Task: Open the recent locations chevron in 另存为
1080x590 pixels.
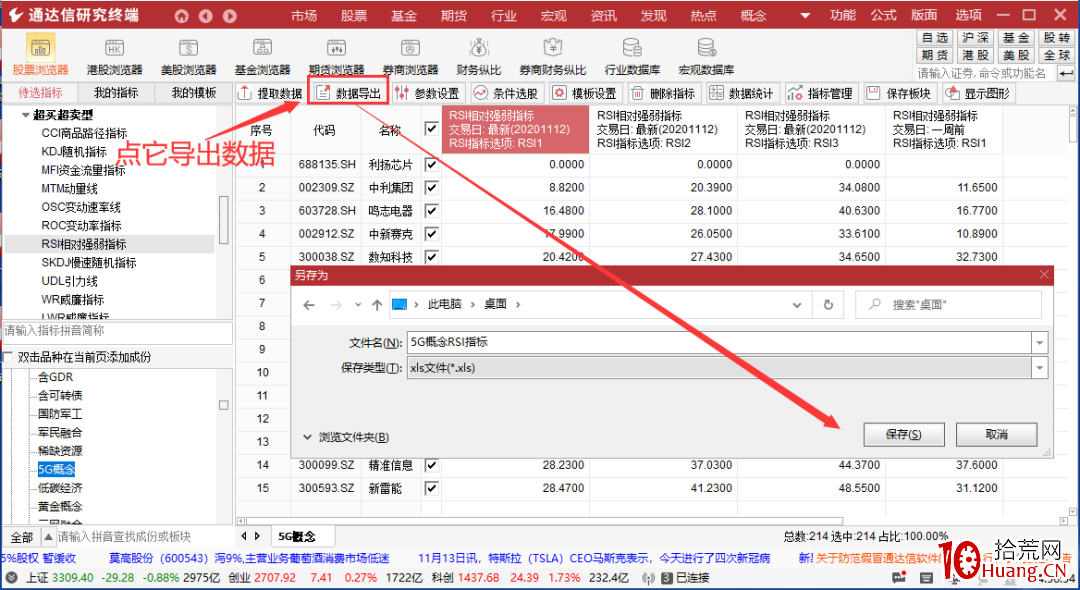Action: tap(357, 305)
